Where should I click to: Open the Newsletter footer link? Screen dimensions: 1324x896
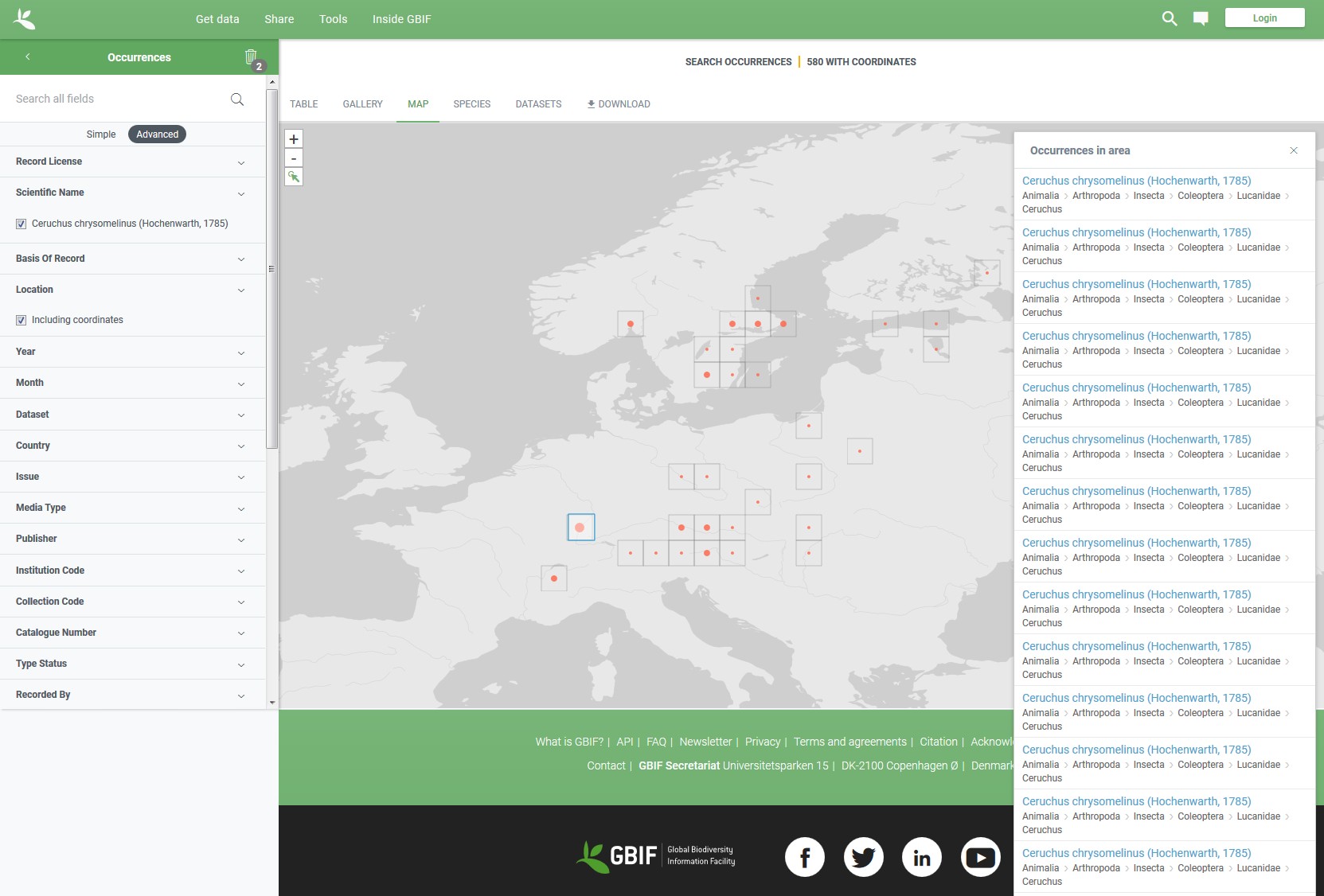[x=705, y=742]
